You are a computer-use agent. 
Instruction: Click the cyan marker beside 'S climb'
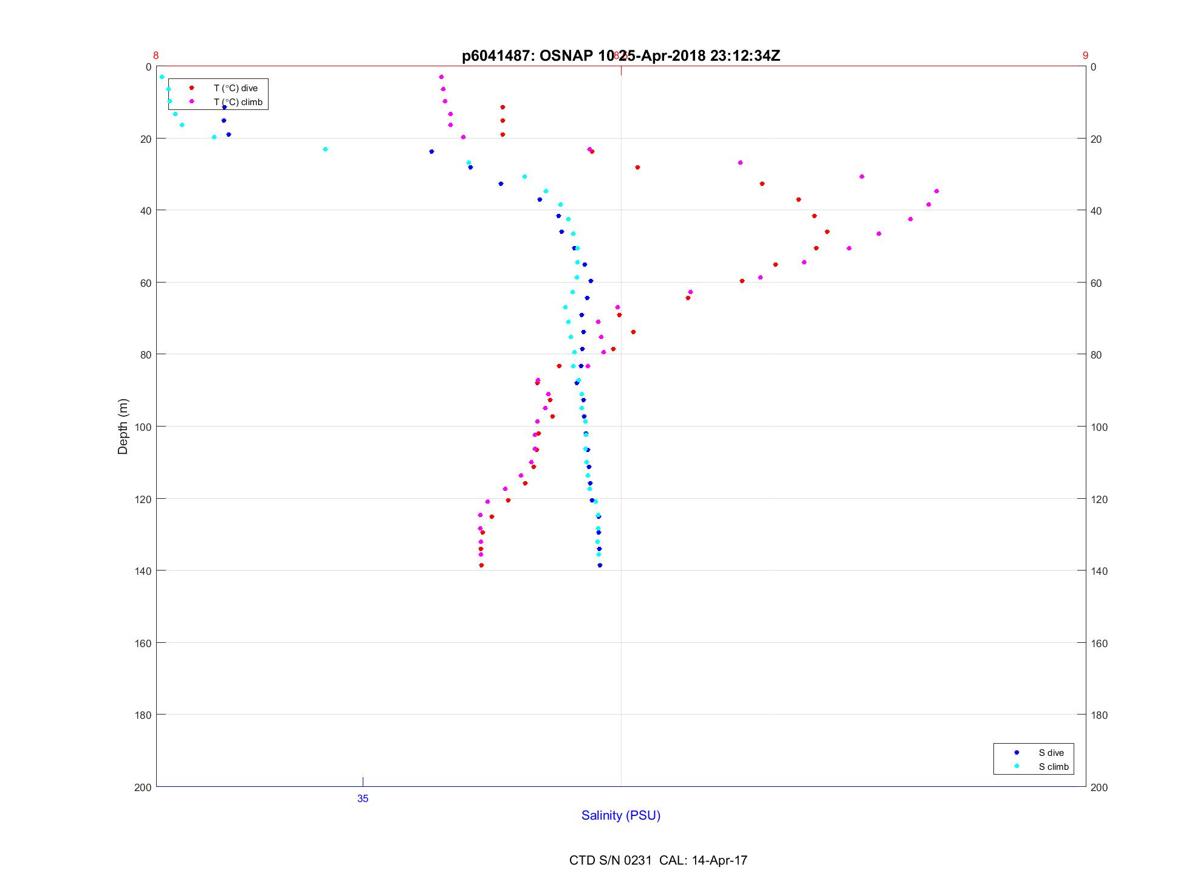(1017, 766)
